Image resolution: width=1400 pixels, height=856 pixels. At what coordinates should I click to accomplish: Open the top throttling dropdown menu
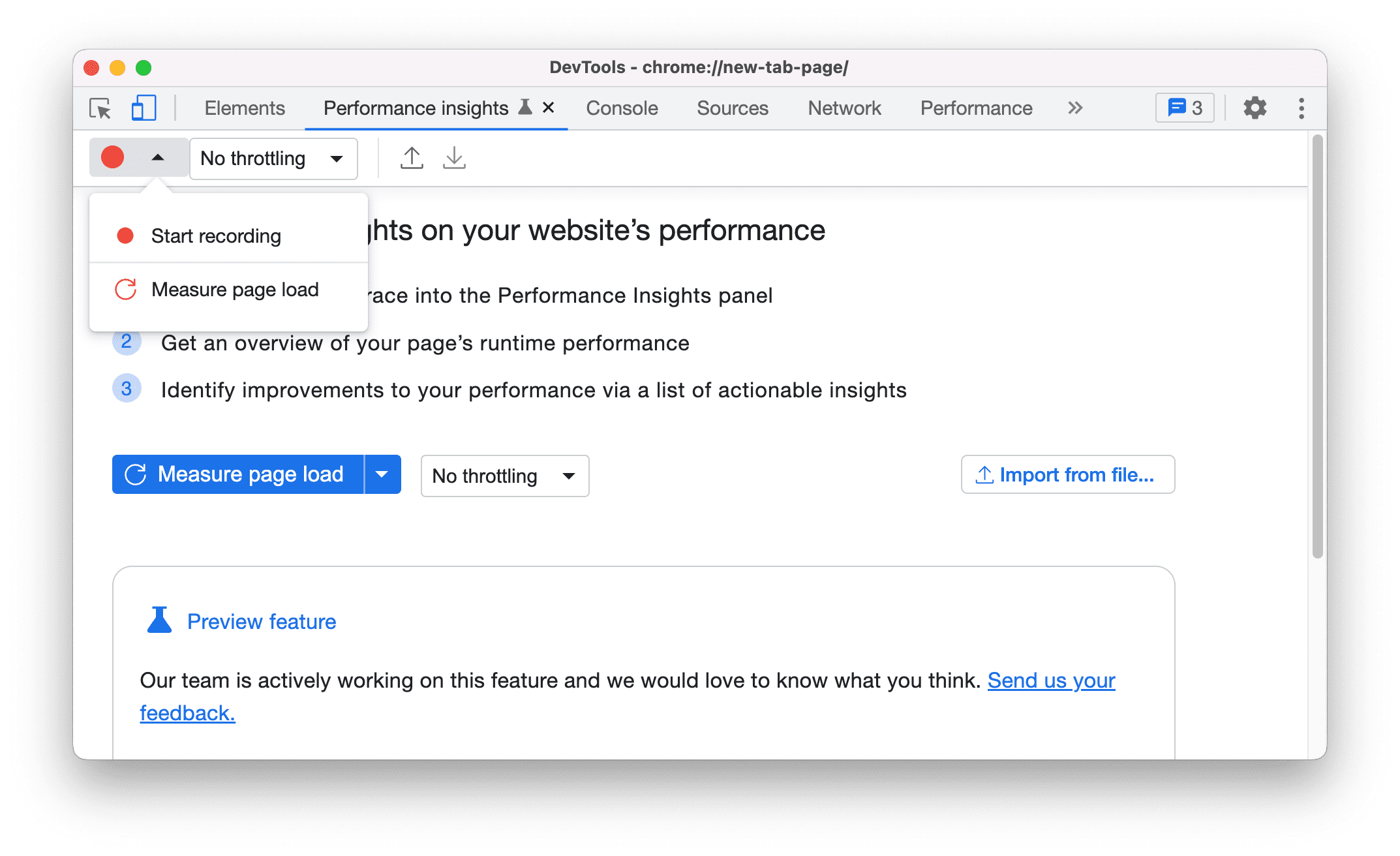(x=270, y=157)
